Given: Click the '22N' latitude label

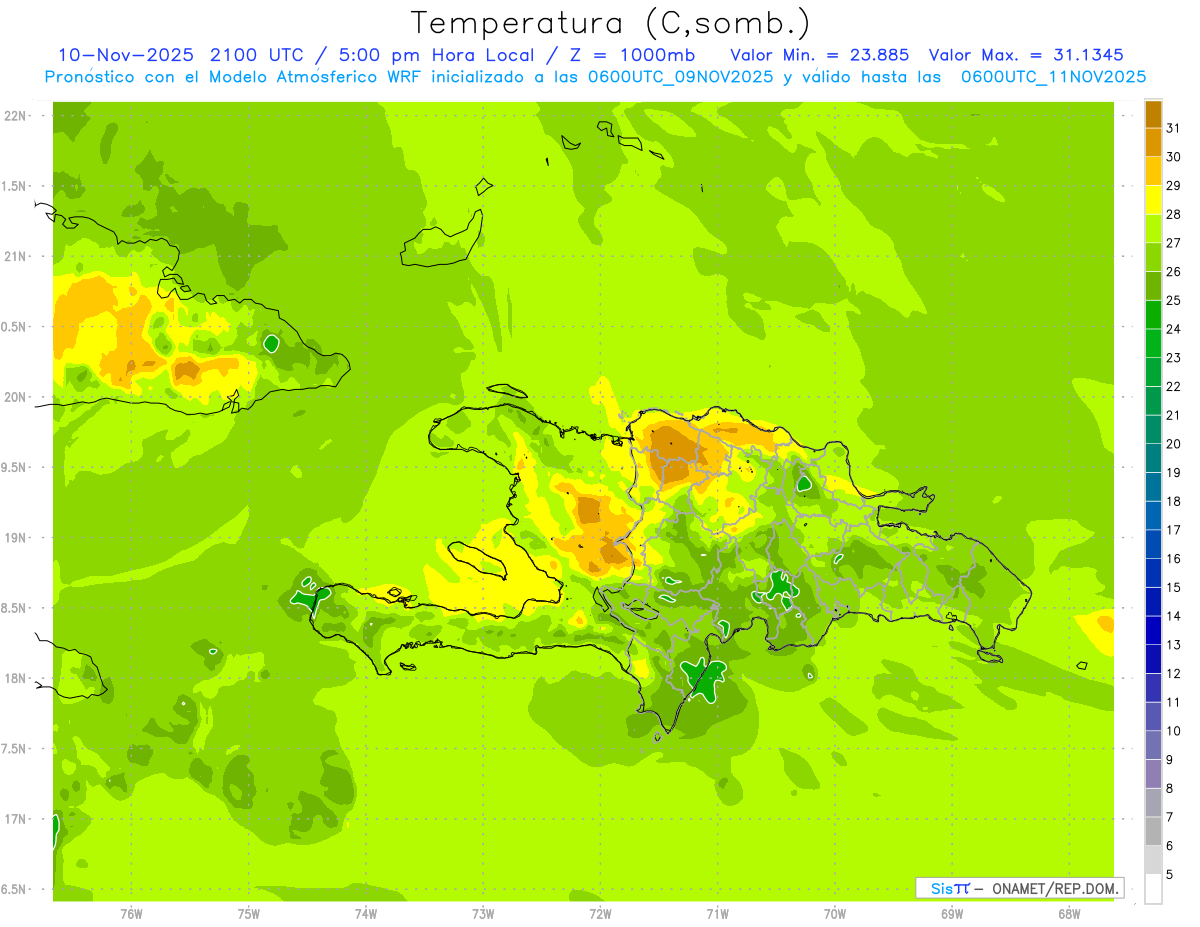Looking at the screenshot, I should click(x=15, y=116).
